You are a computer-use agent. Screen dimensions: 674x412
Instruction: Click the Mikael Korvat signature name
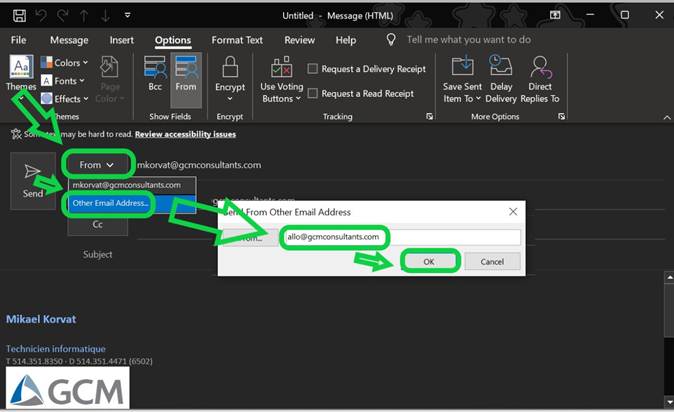(41, 319)
